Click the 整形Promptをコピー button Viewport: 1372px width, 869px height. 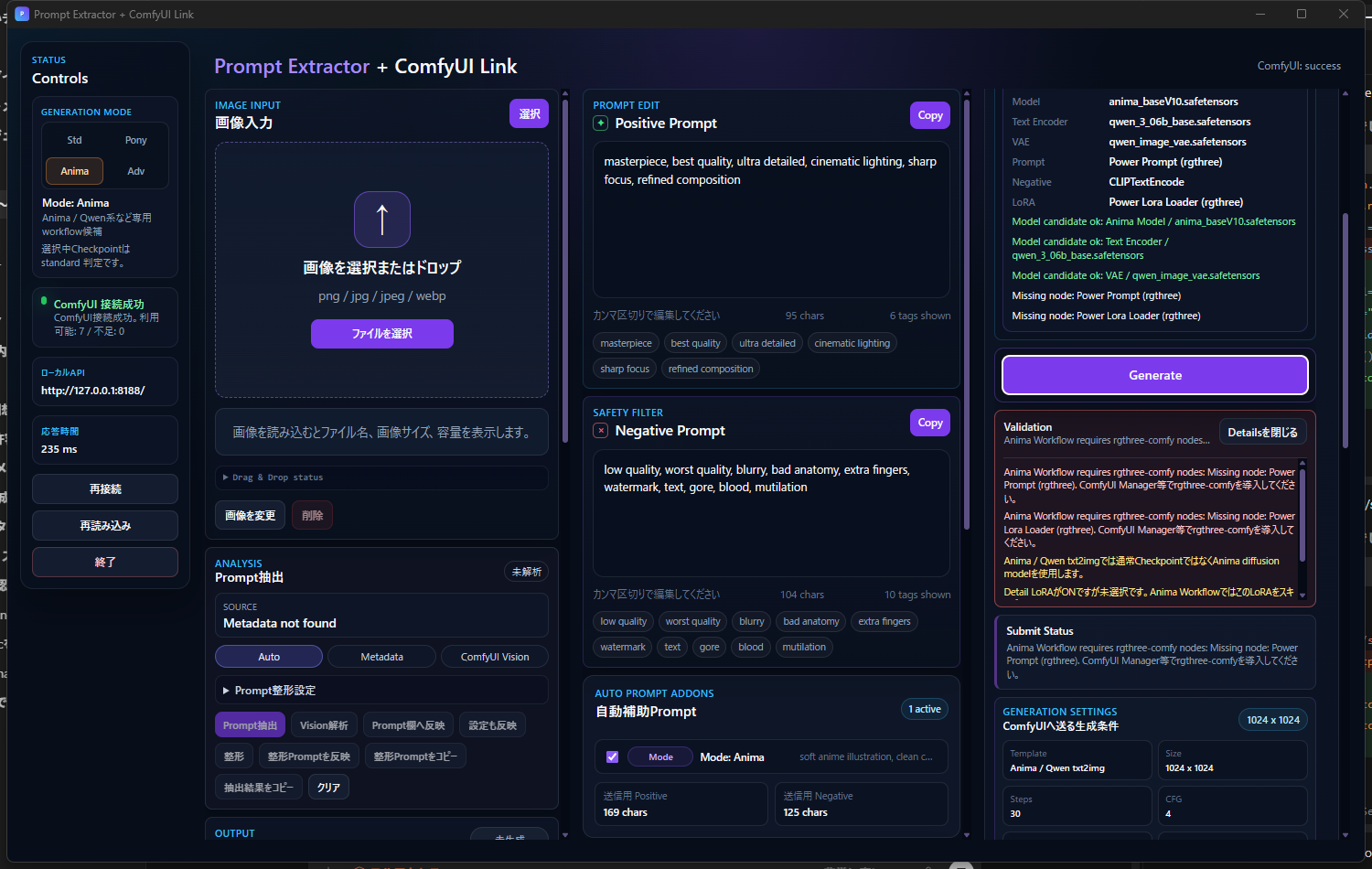coord(416,756)
